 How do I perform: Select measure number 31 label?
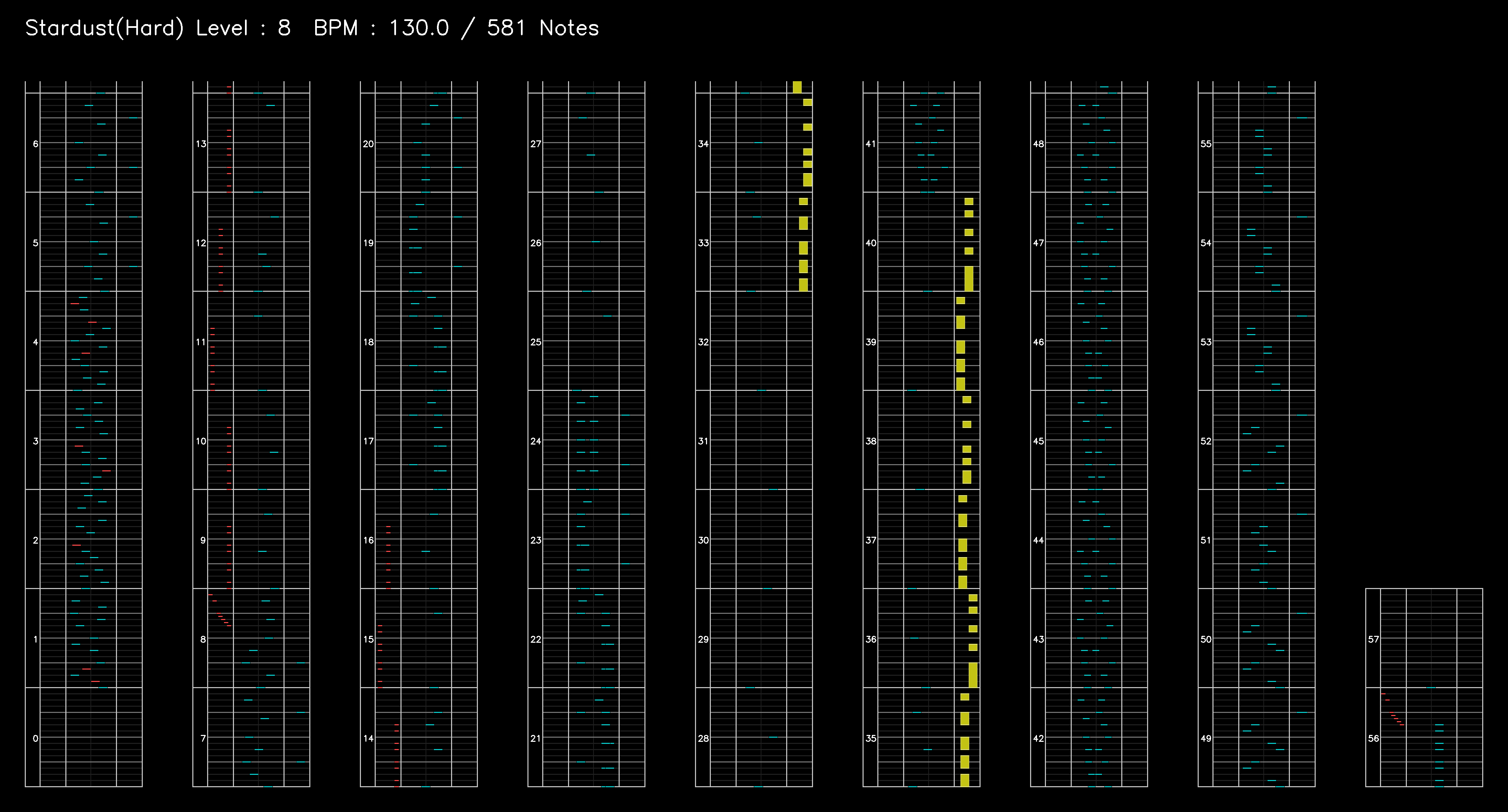click(x=703, y=441)
